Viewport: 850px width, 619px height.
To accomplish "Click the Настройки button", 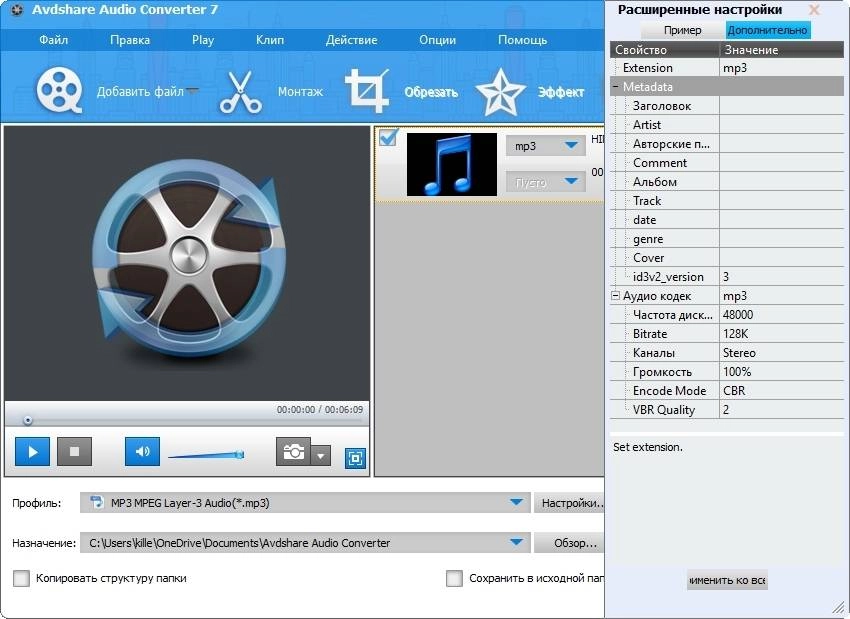I will click(569, 503).
